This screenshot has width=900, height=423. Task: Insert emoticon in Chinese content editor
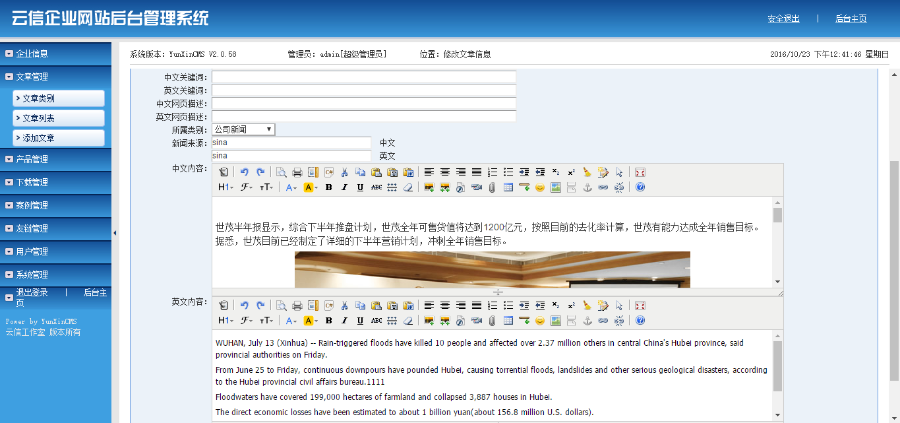[540, 187]
